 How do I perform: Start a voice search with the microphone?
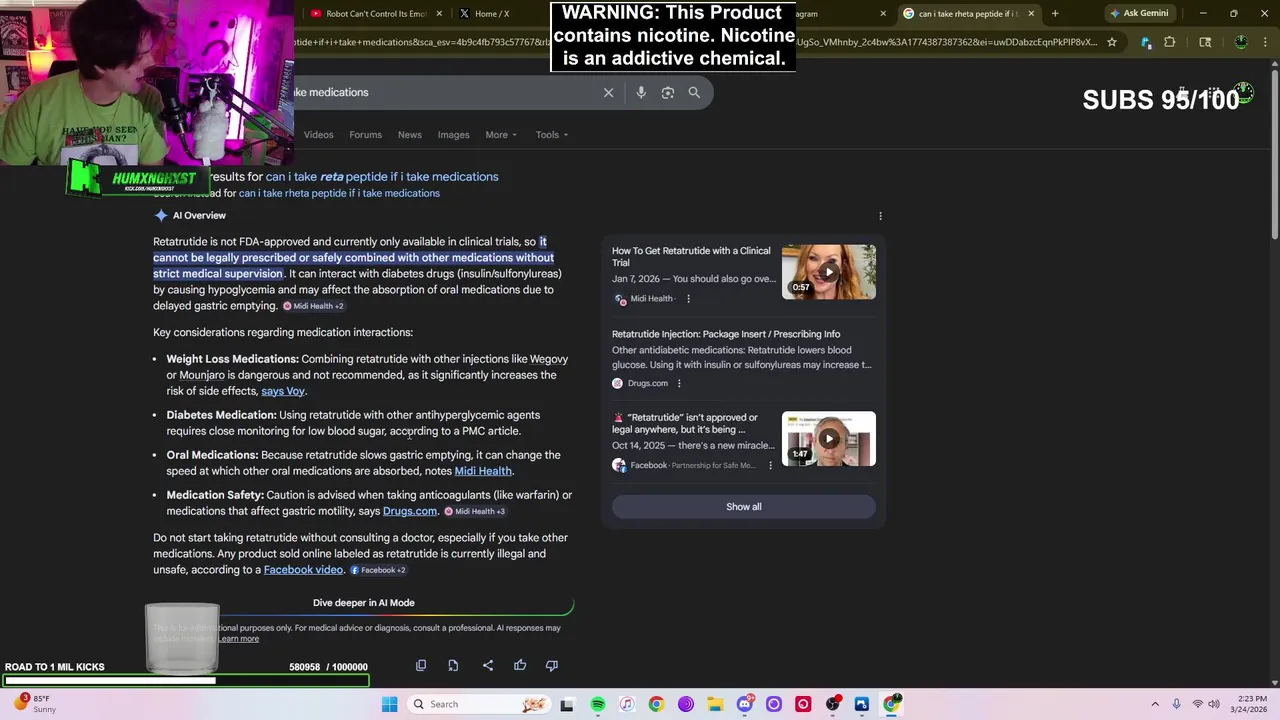(641, 92)
